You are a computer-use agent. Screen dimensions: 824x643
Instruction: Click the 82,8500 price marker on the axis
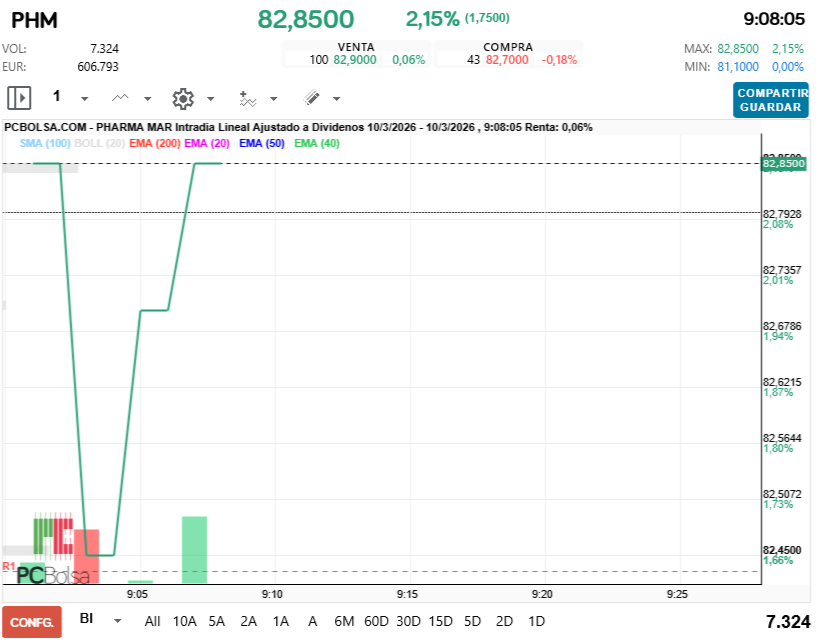pyautogui.click(x=783, y=162)
